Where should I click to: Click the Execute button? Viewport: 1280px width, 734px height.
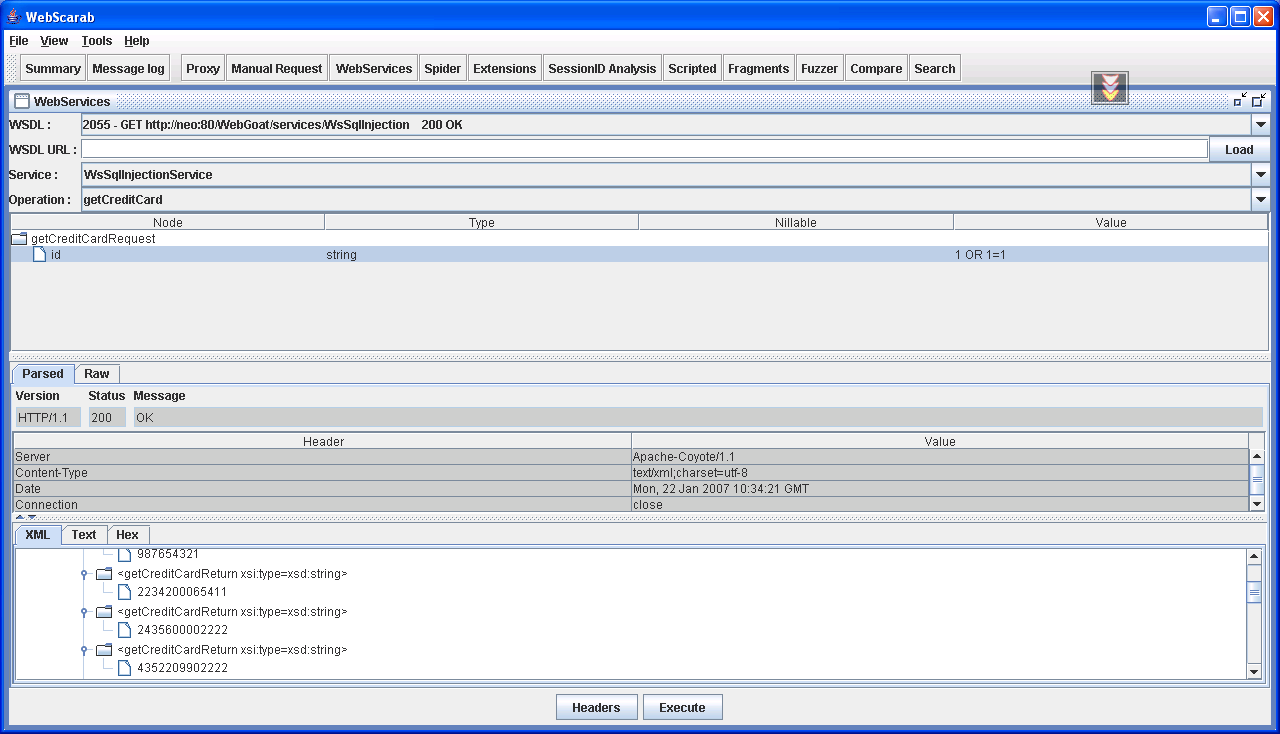coord(682,706)
